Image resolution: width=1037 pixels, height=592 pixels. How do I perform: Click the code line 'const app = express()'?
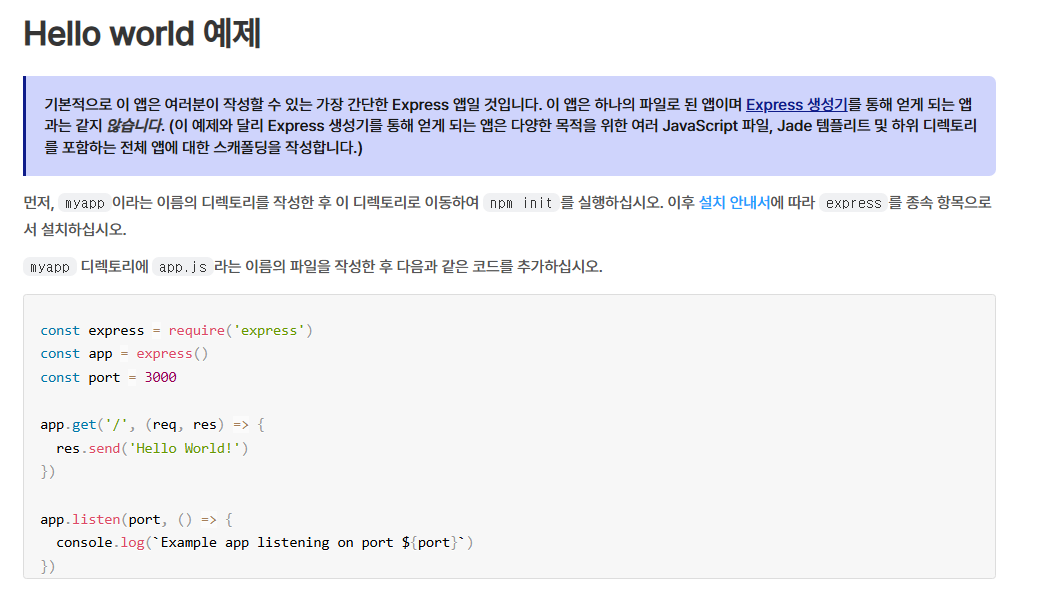pyautogui.click(x=124, y=354)
